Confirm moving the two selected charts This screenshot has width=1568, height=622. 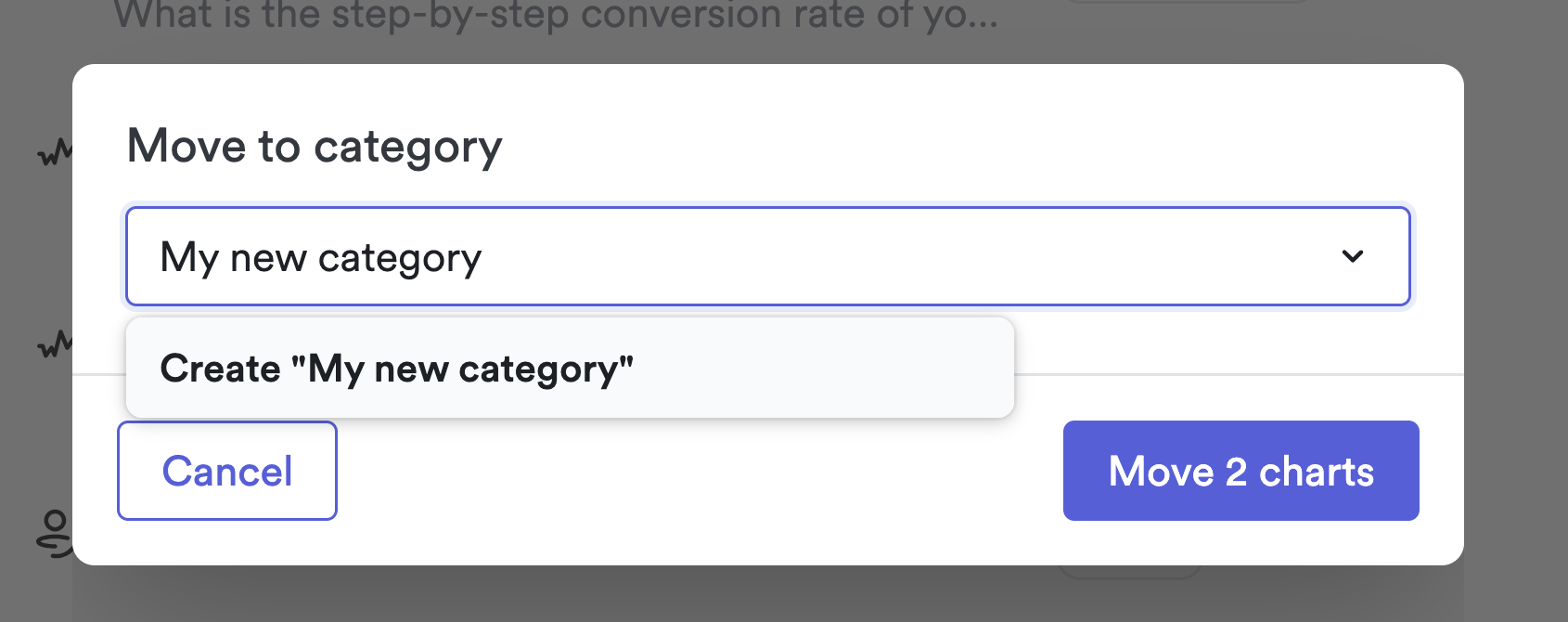click(1240, 471)
